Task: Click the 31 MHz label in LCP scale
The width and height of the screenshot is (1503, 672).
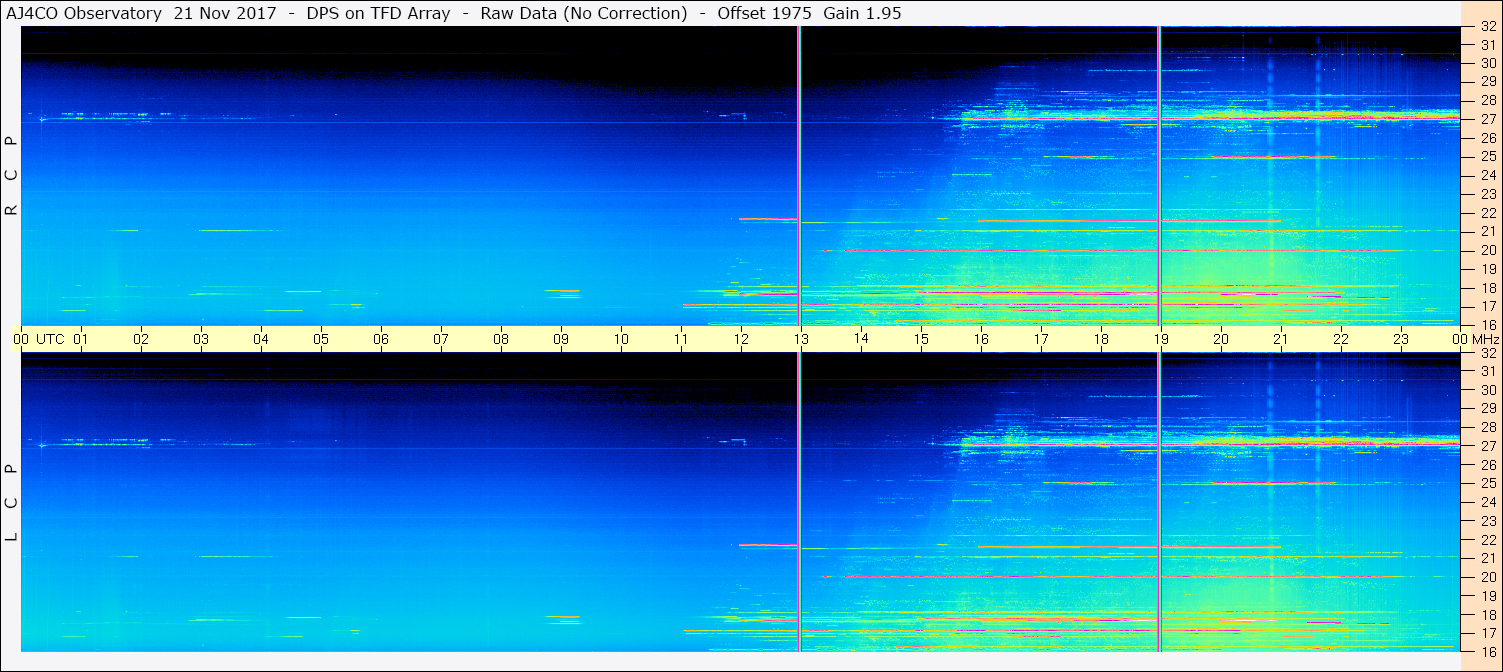Action: tap(1488, 371)
